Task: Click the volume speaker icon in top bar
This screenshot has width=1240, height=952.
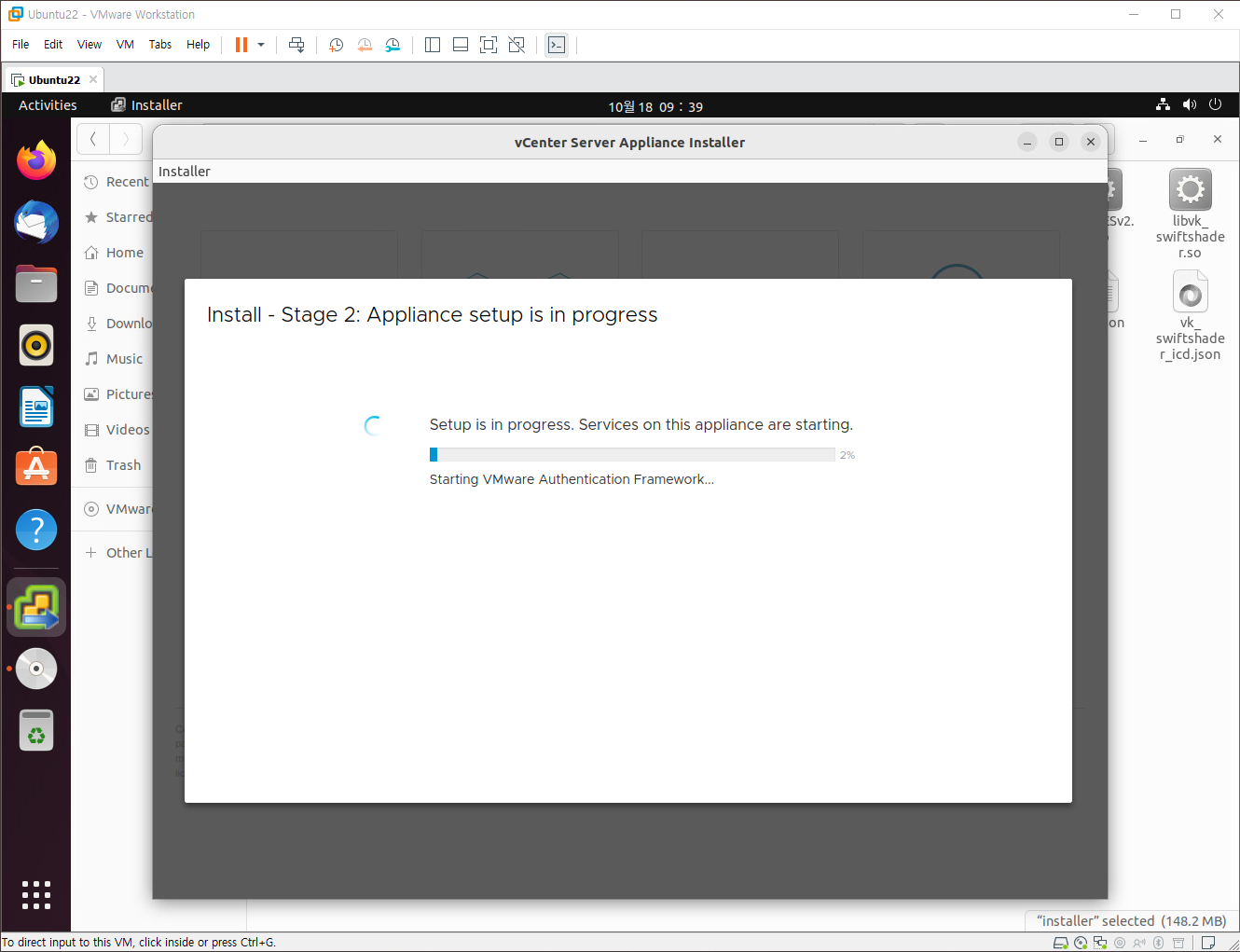Action: coord(1189,104)
